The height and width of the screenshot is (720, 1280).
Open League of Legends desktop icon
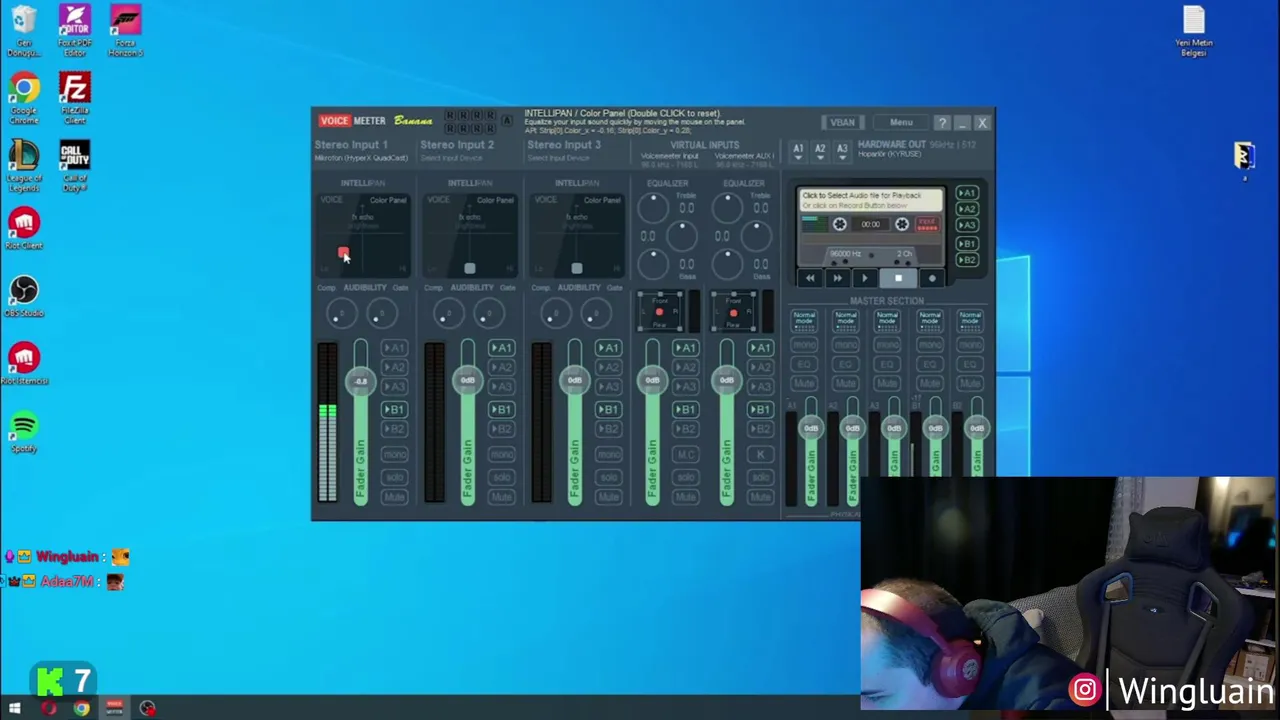pyautogui.click(x=24, y=166)
